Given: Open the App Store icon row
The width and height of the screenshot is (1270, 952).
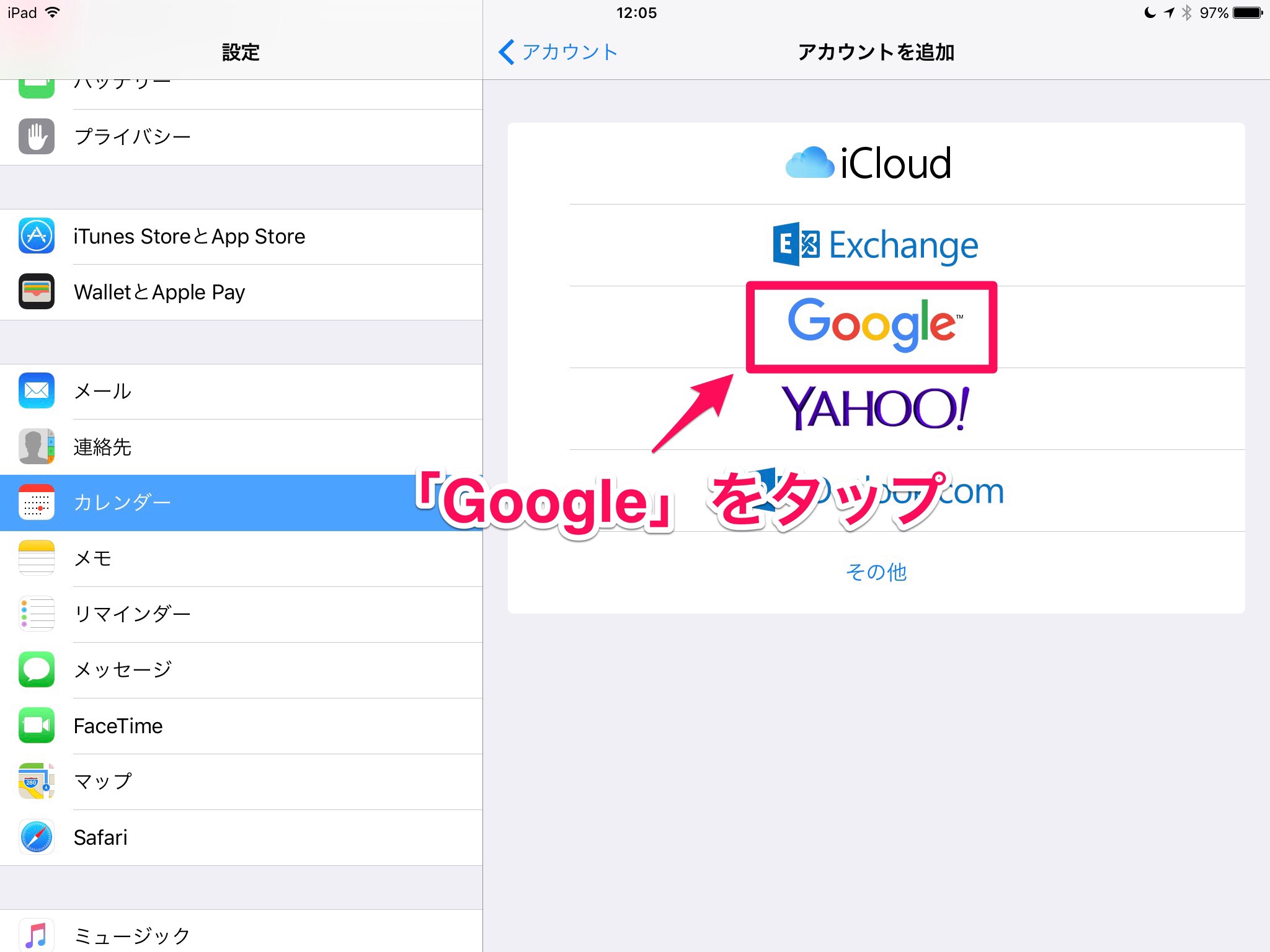Looking at the screenshot, I should point(37,236).
